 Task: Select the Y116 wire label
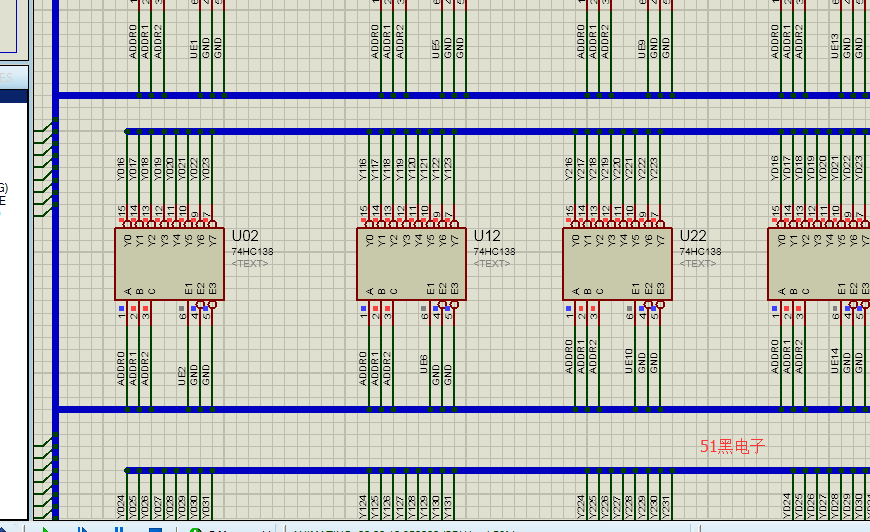(363, 169)
